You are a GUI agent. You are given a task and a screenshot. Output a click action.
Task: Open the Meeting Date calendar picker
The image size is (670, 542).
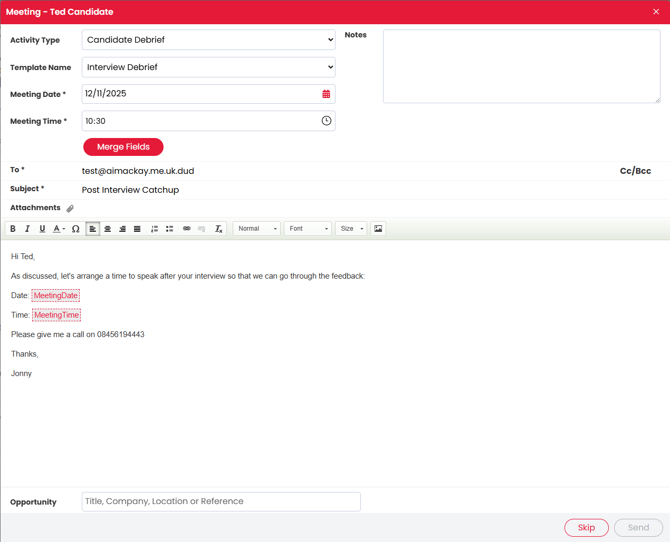[x=326, y=94]
